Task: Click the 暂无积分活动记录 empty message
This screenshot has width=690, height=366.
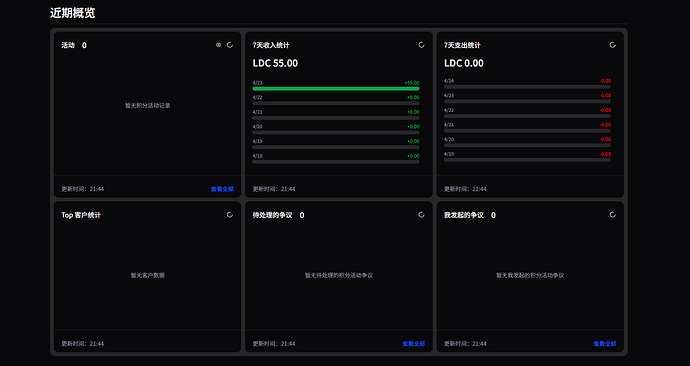Action: coord(147,106)
